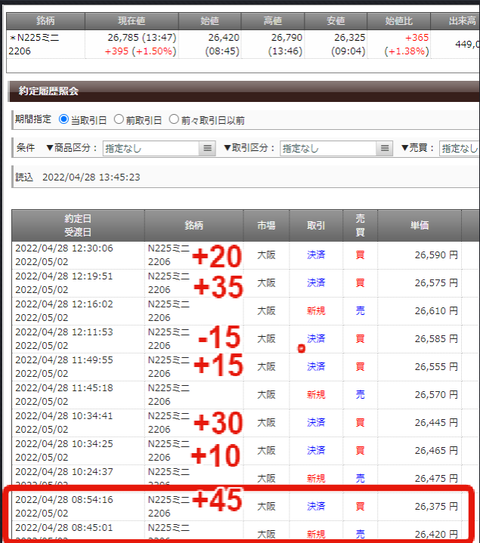Click the 約定日 受渡日 column header

78,225
